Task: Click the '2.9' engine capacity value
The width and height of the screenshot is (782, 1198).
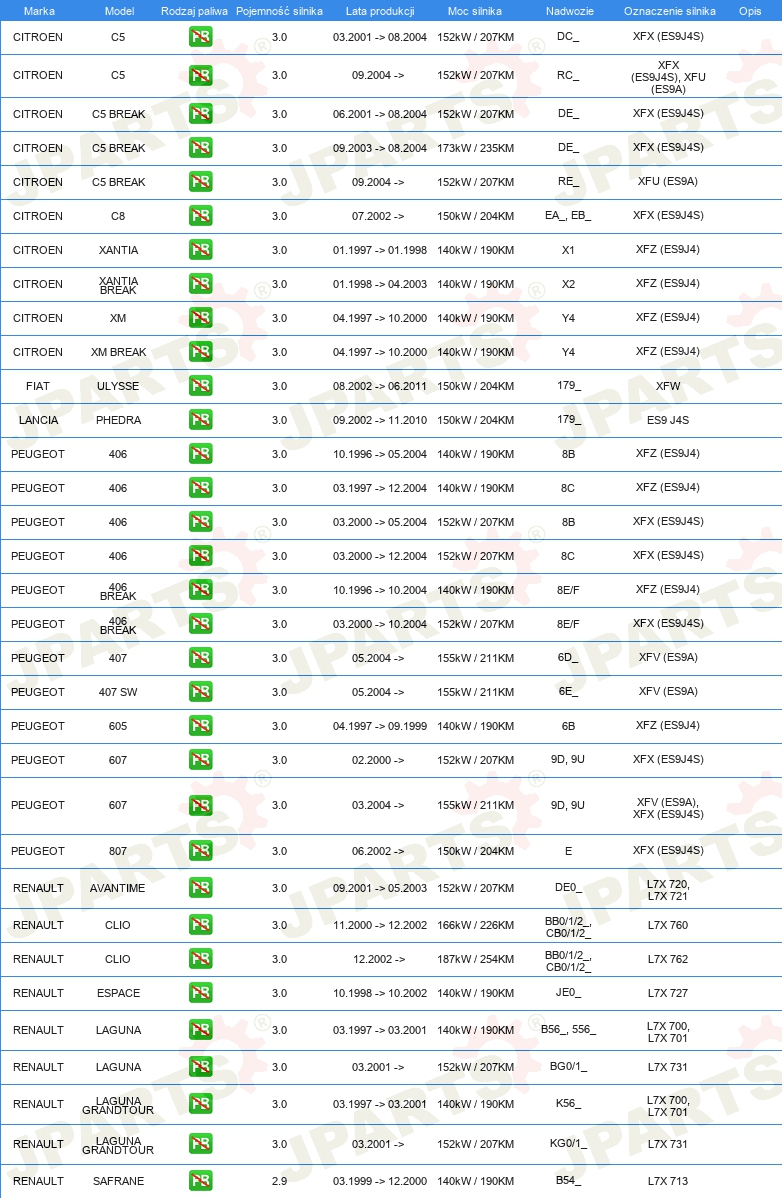Action: click(x=280, y=1180)
